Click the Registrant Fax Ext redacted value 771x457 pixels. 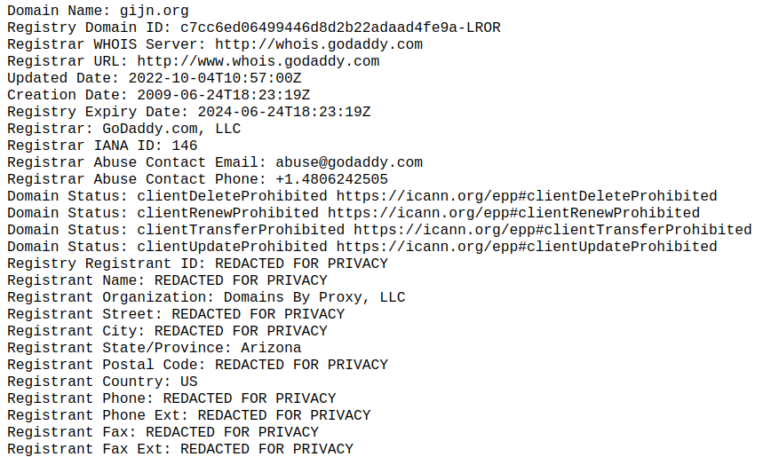[267, 449]
